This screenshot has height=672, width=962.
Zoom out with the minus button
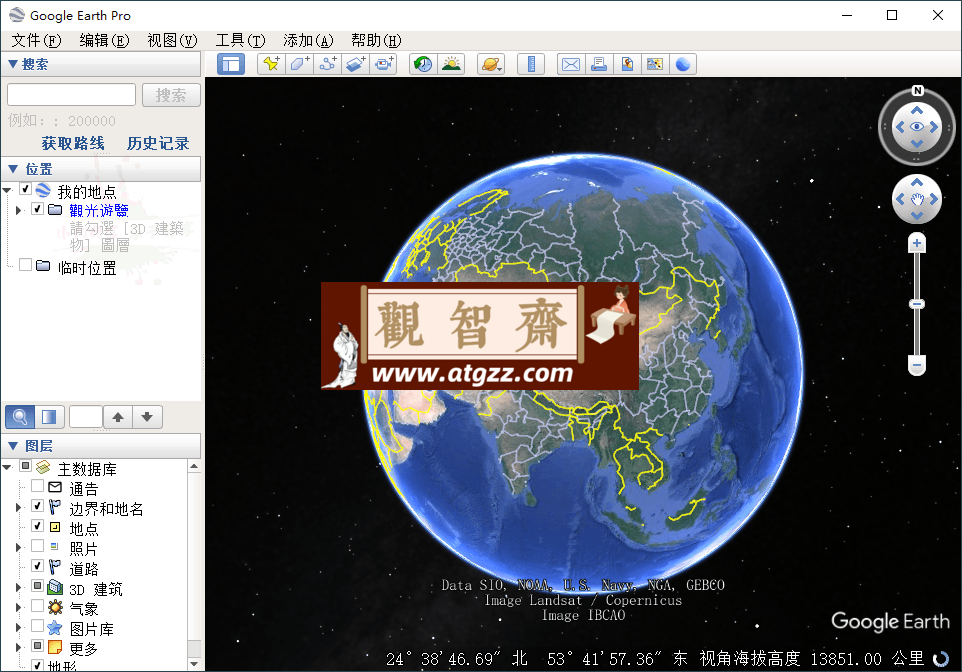click(917, 365)
